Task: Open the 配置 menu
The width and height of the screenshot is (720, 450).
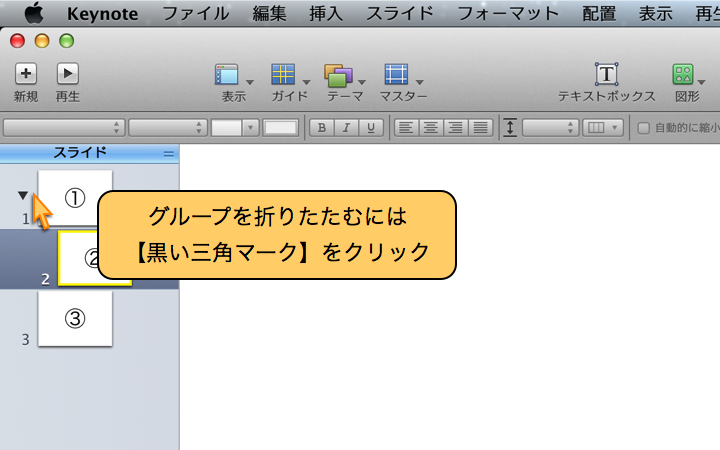Action: [599, 13]
